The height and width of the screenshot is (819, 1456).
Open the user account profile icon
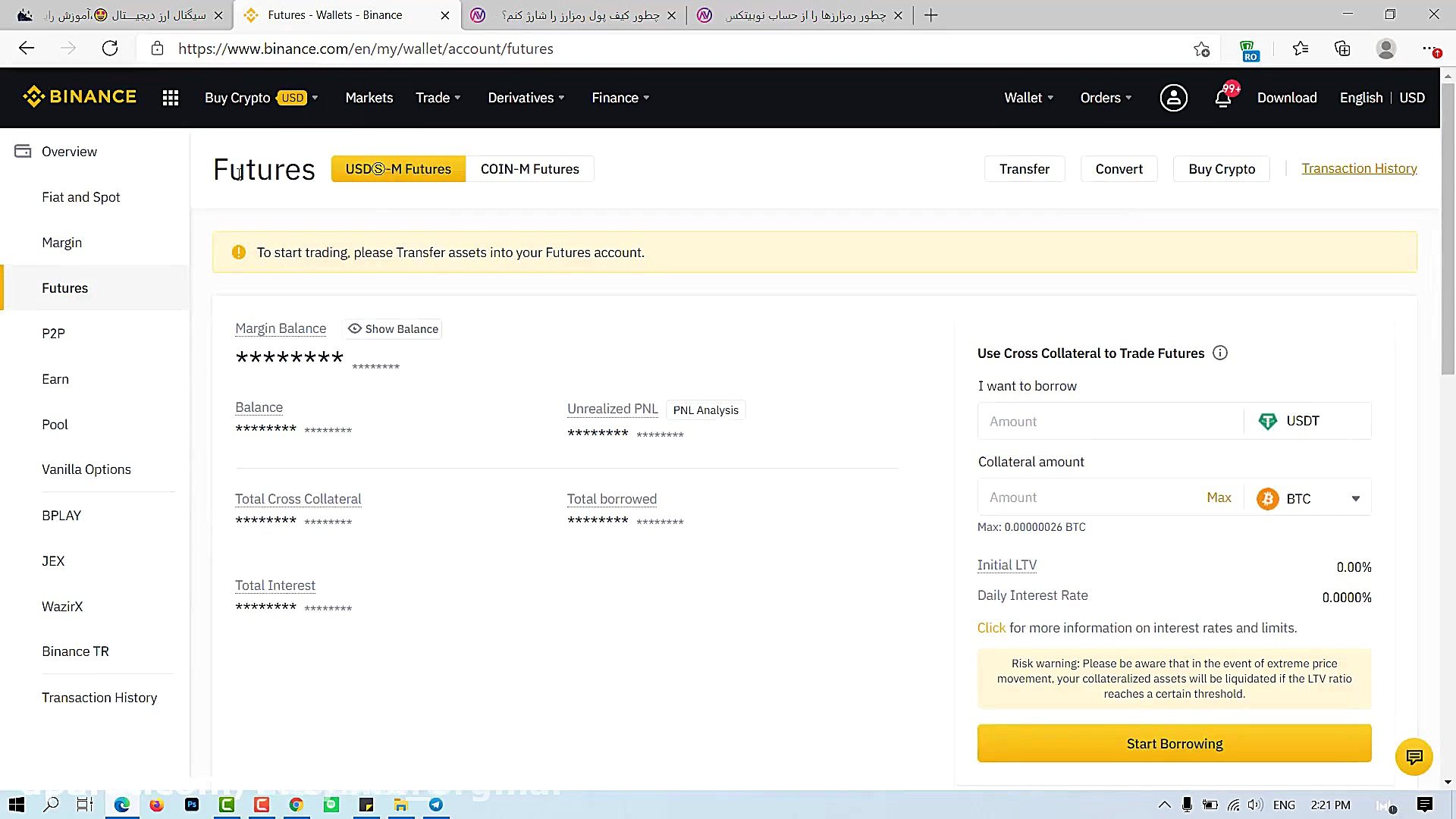1173,98
